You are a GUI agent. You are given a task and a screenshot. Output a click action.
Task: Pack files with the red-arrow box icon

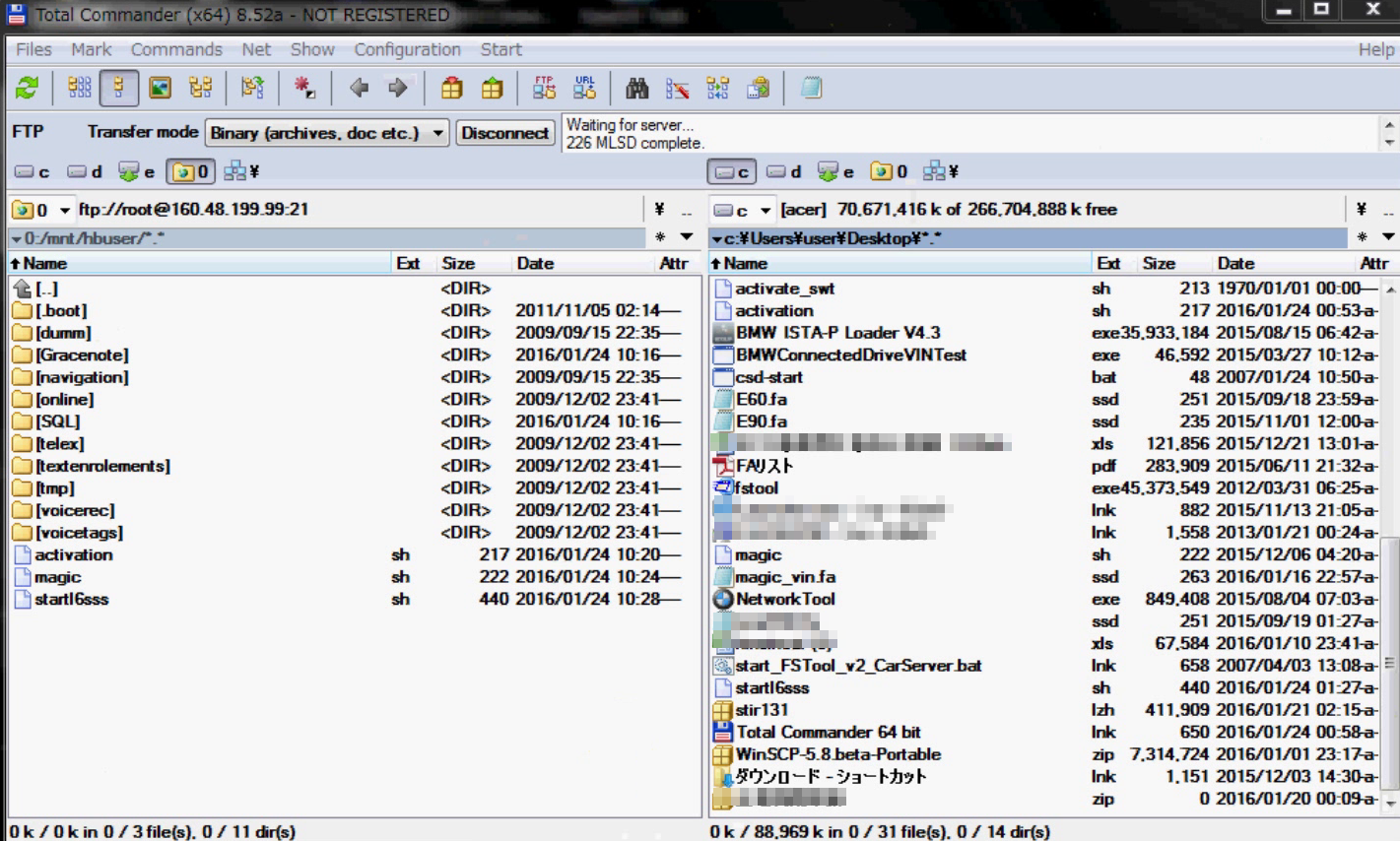(452, 89)
